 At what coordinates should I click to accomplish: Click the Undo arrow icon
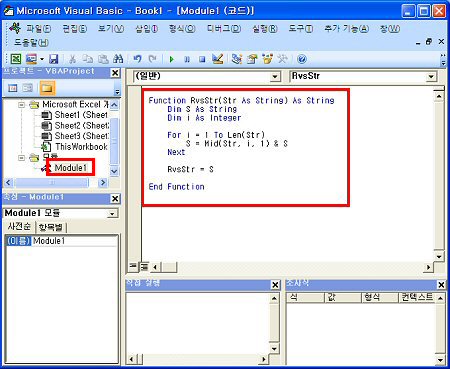click(137, 59)
